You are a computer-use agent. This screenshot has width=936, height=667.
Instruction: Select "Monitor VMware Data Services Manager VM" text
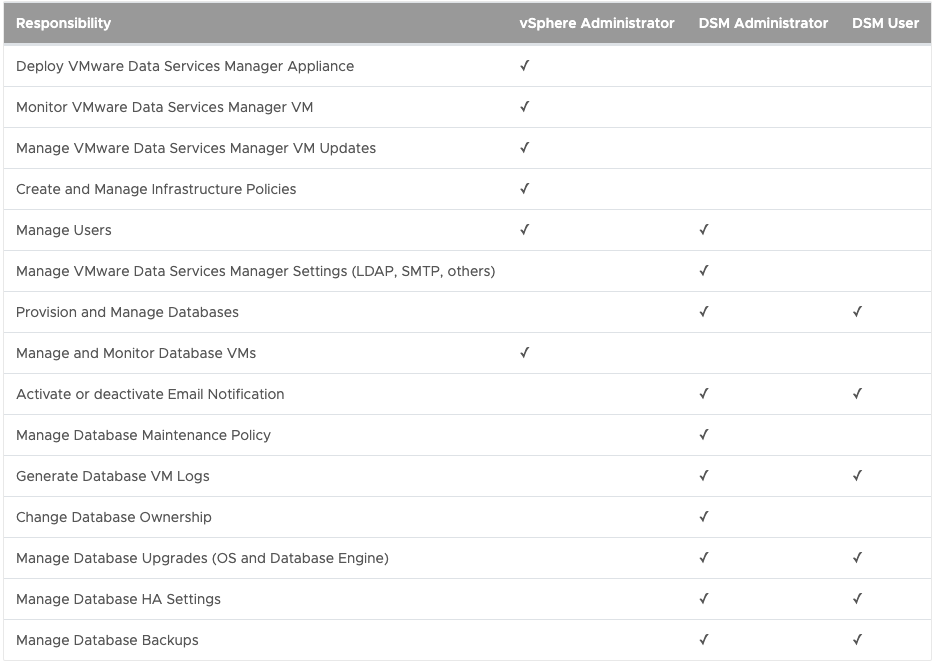click(x=165, y=107)
